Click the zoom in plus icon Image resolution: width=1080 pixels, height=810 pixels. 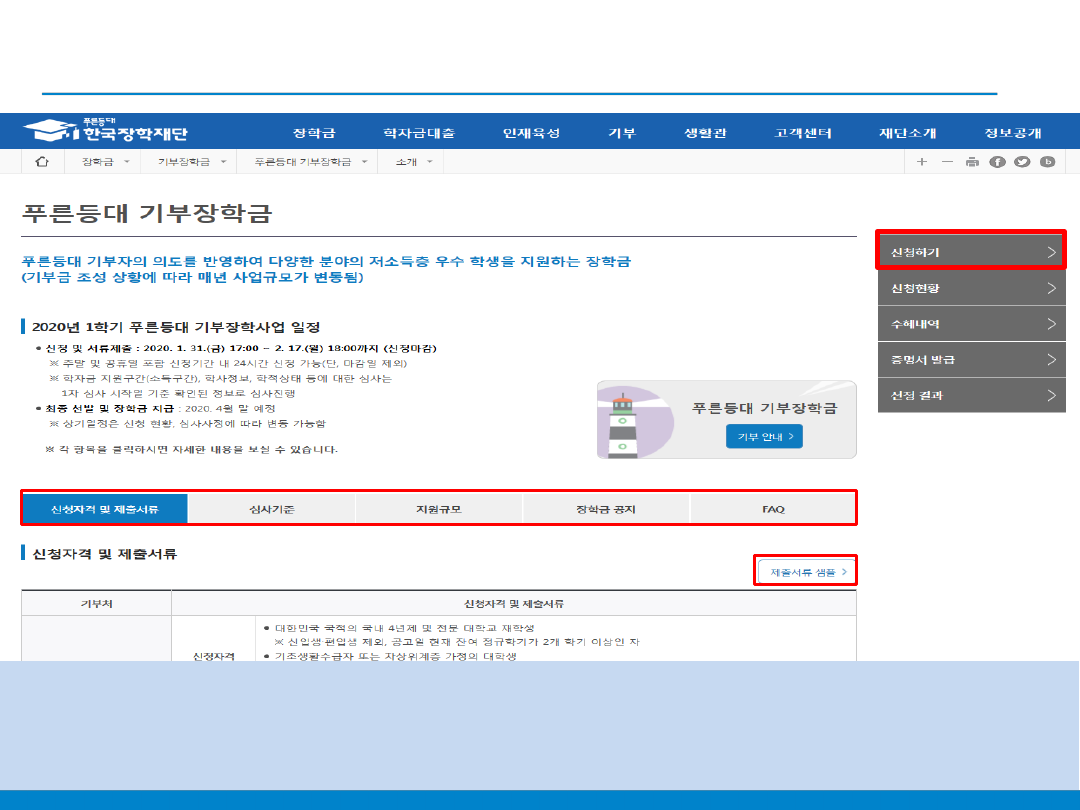[x=922, y=162]
